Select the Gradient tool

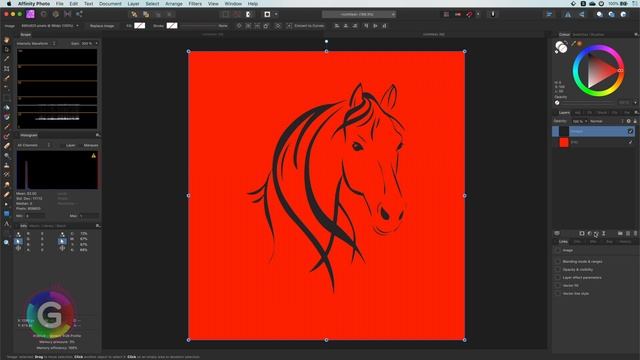(7, 117)
